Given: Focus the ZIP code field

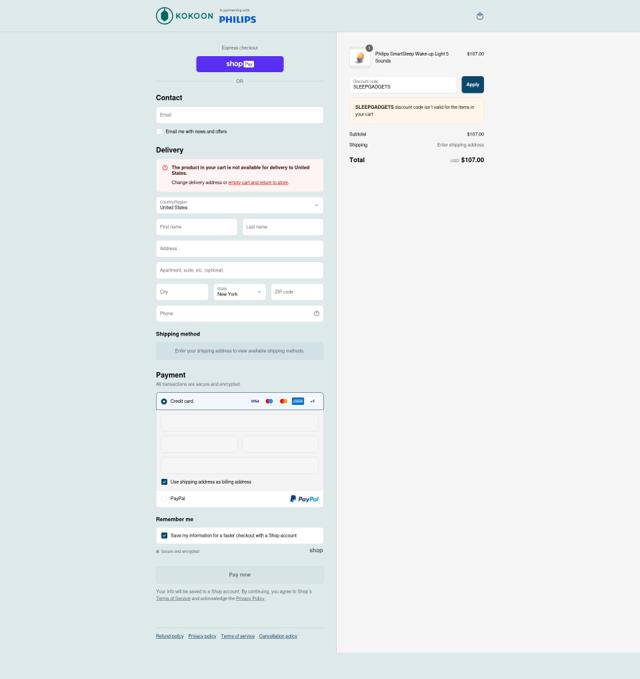Looking at the screenshot, I should 297,292.
